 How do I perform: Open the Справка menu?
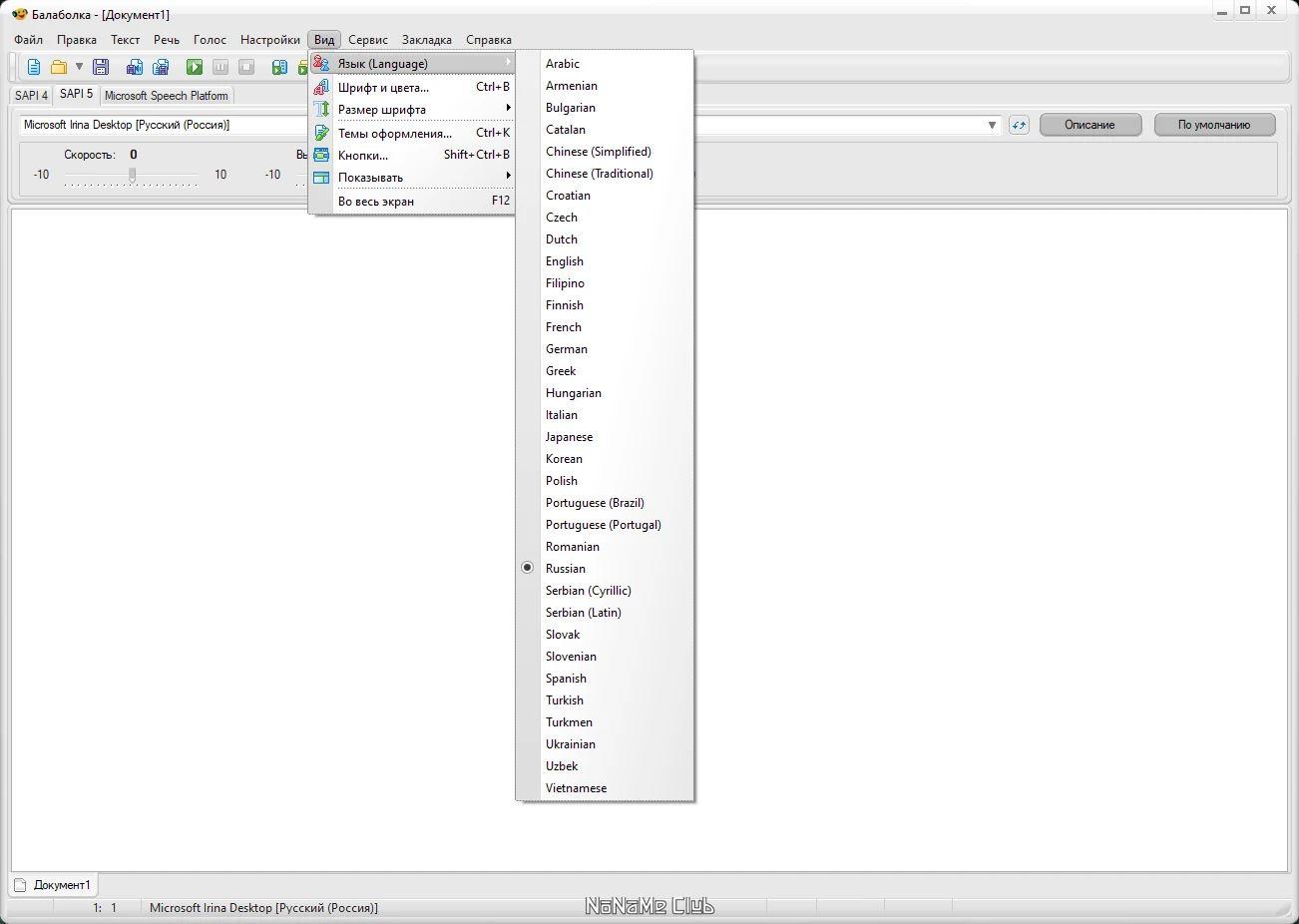coord(489,40)
